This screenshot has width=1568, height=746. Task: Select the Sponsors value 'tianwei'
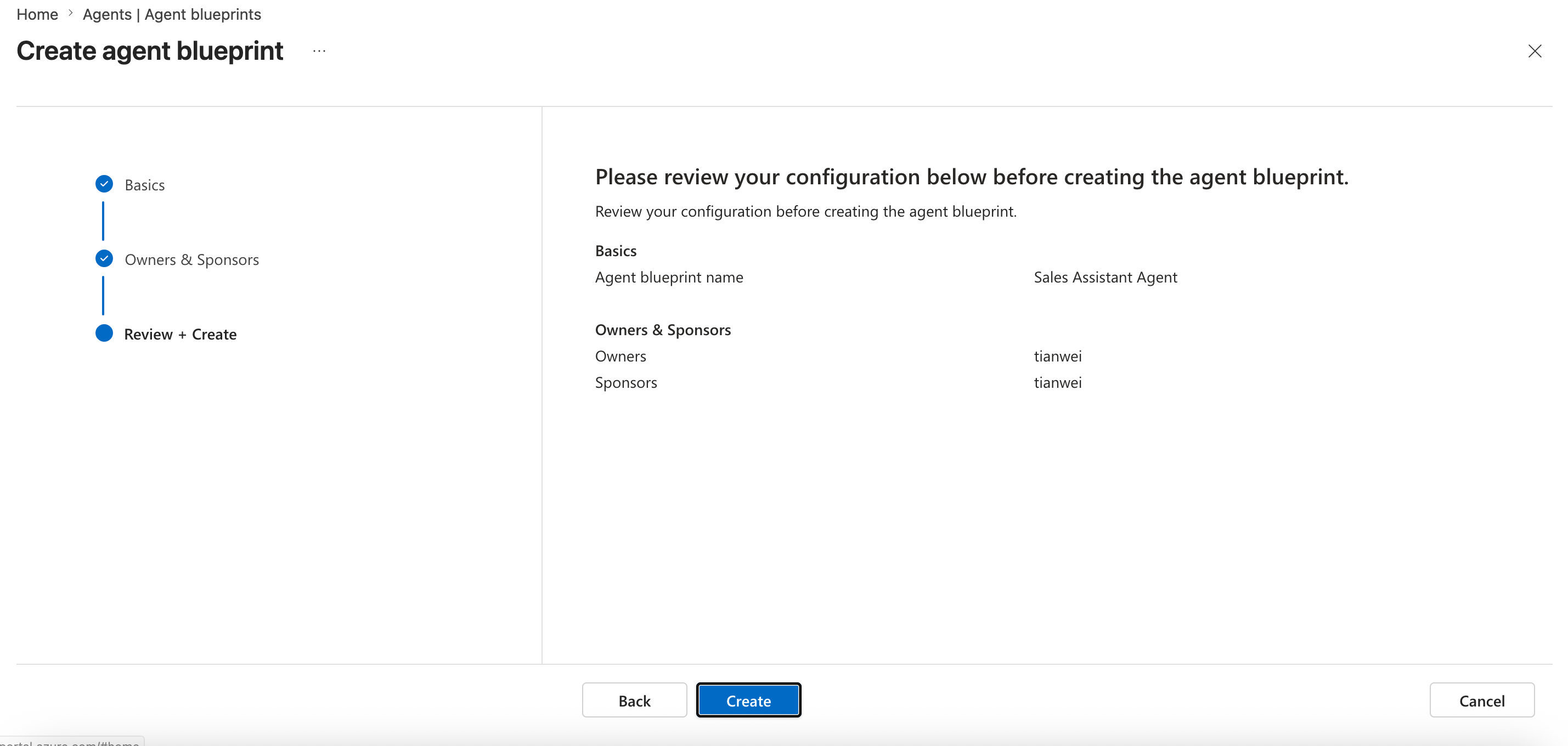click(x=1058, y=383)
